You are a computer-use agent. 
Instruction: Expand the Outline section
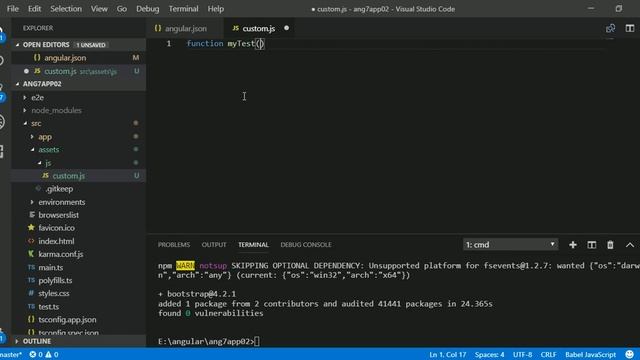coord(78,341)
